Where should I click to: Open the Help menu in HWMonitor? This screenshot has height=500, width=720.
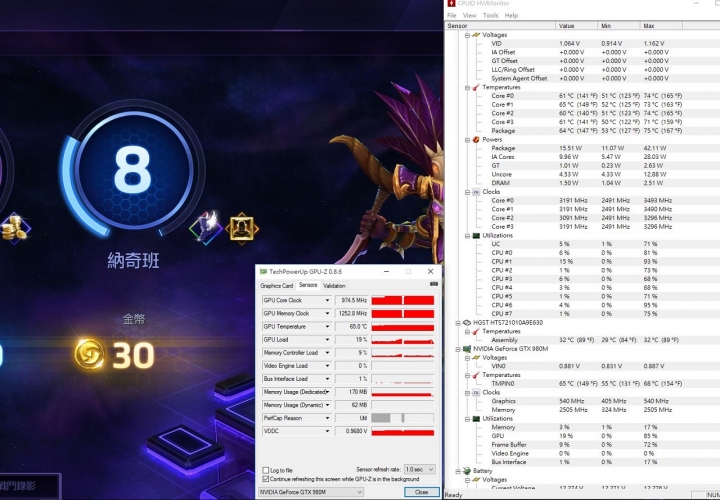pyautogui.click(x=511, y=15)
